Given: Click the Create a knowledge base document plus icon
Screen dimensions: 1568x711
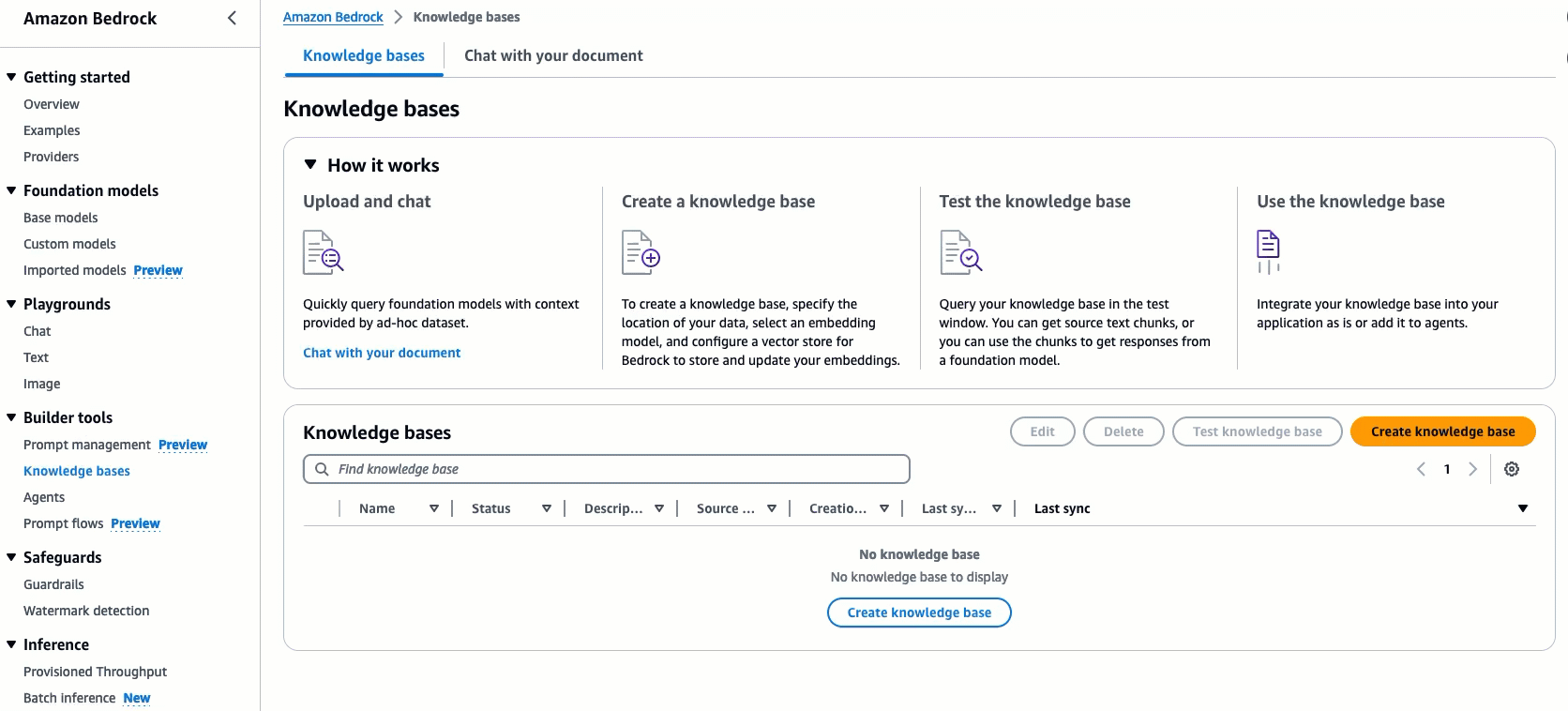Looking at the screenshot, I should click(x=641, y=252).
